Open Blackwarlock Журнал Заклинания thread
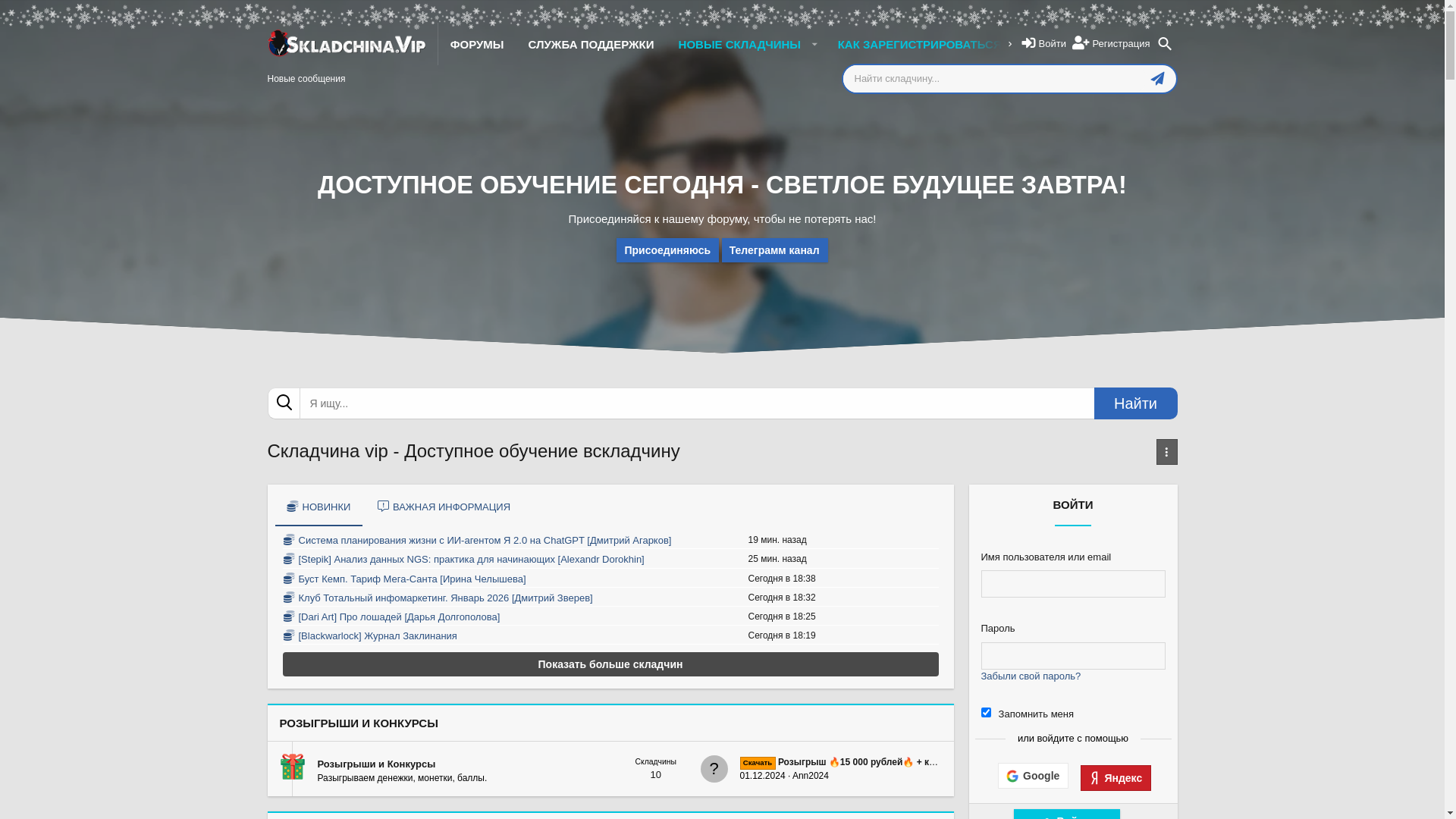This screenshot has width=1456, height=819. (x=378, y=636)
